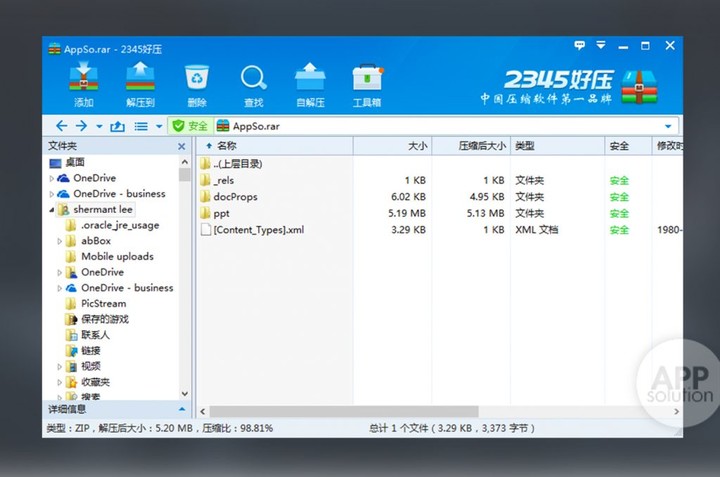This screenshot has width=720, height=477.
Task: Expand top OneDrive - business node
Action: click(x=51, y=194)
